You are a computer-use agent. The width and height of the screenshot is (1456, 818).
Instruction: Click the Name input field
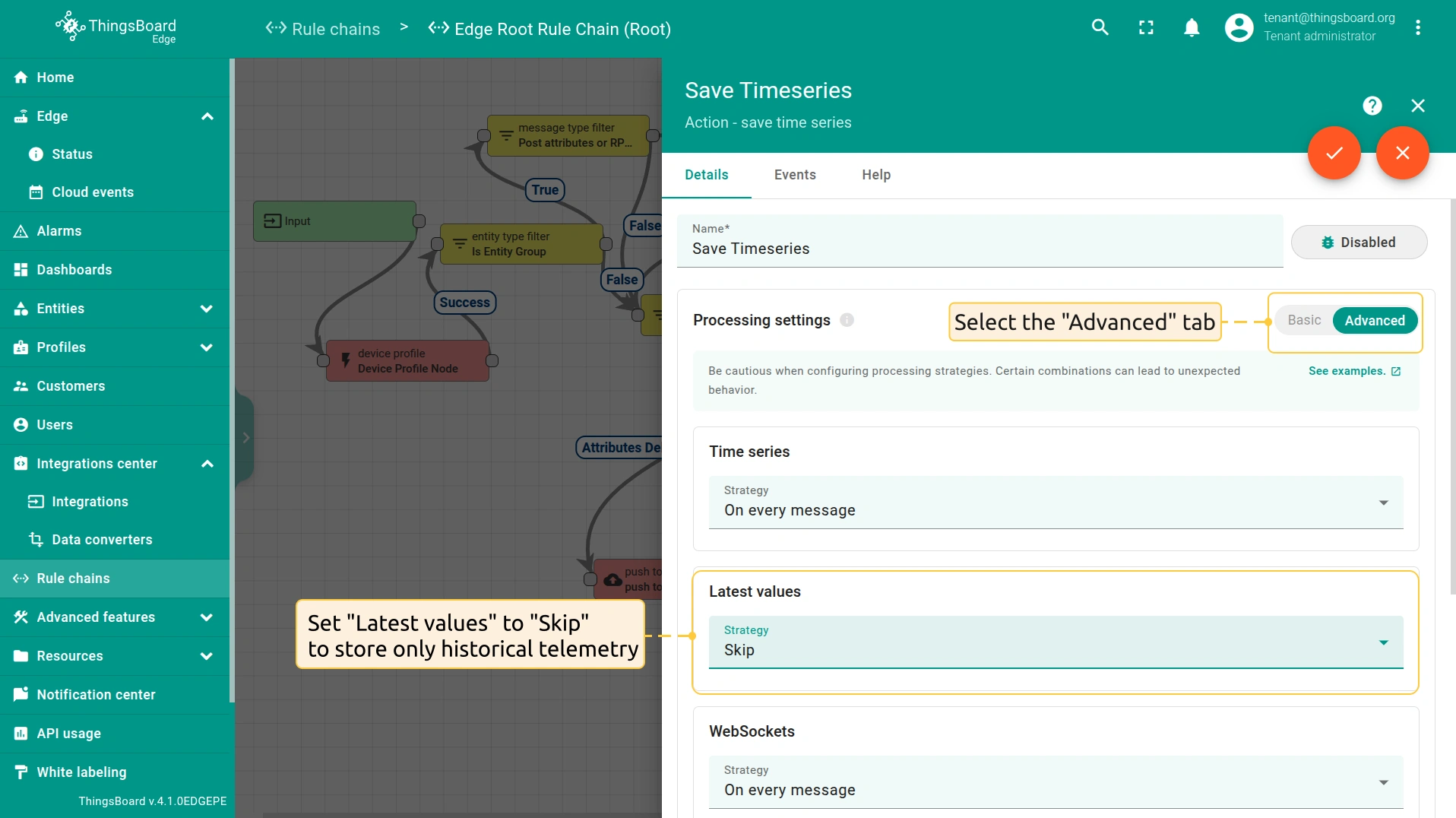(980, 249)
